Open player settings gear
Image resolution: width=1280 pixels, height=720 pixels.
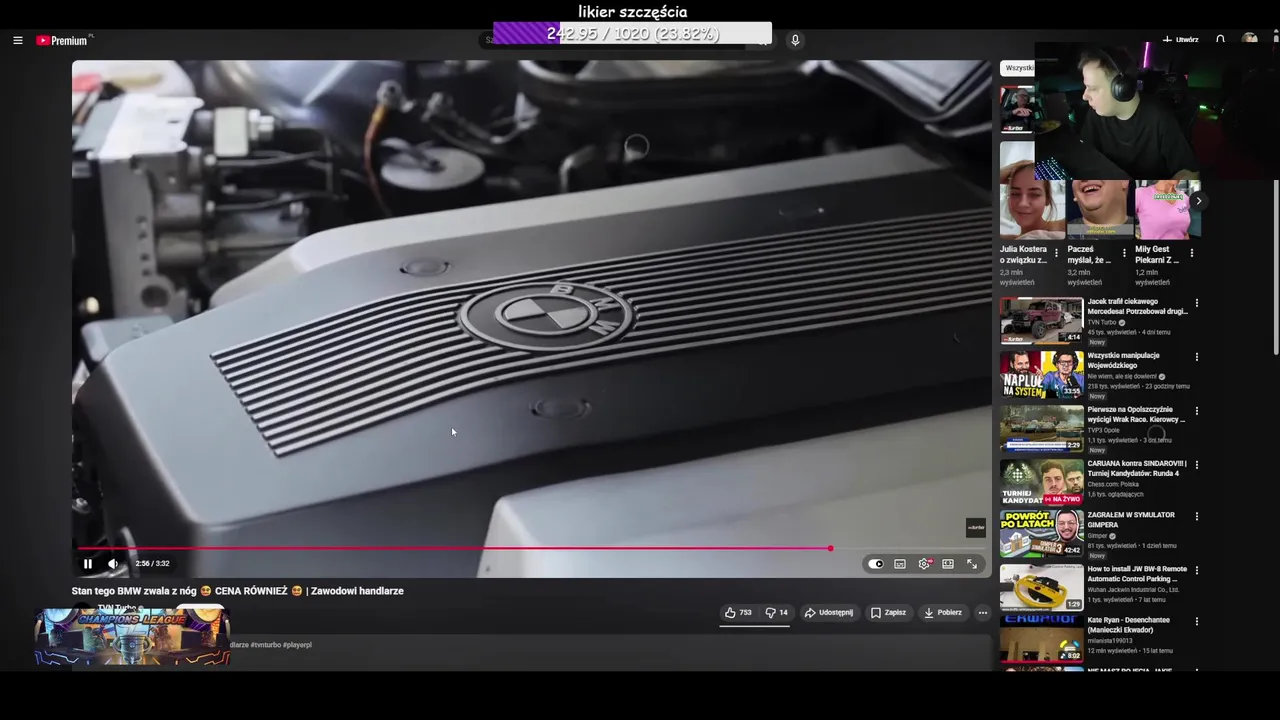pyautogui.click(x=924, y=564)
